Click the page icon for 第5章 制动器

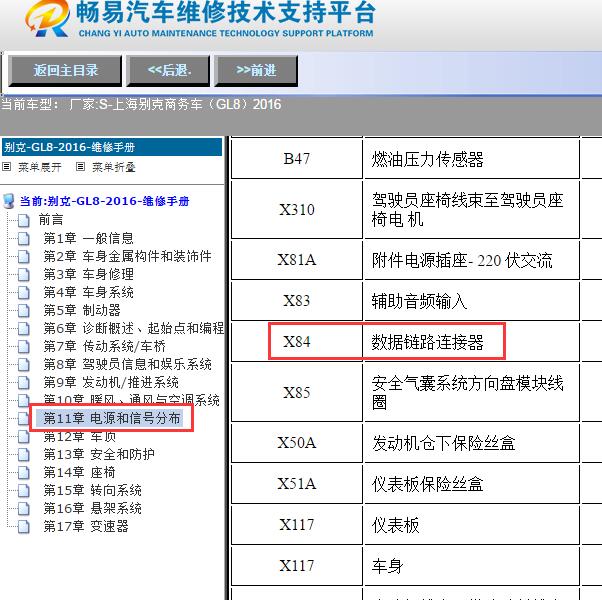(23, 311)
